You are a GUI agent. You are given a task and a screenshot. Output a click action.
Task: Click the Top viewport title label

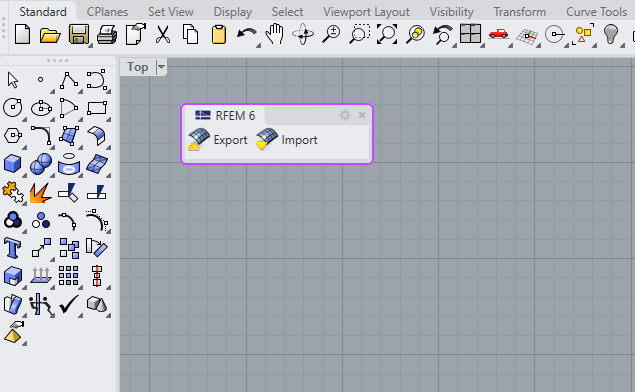[x=138, y=67]
